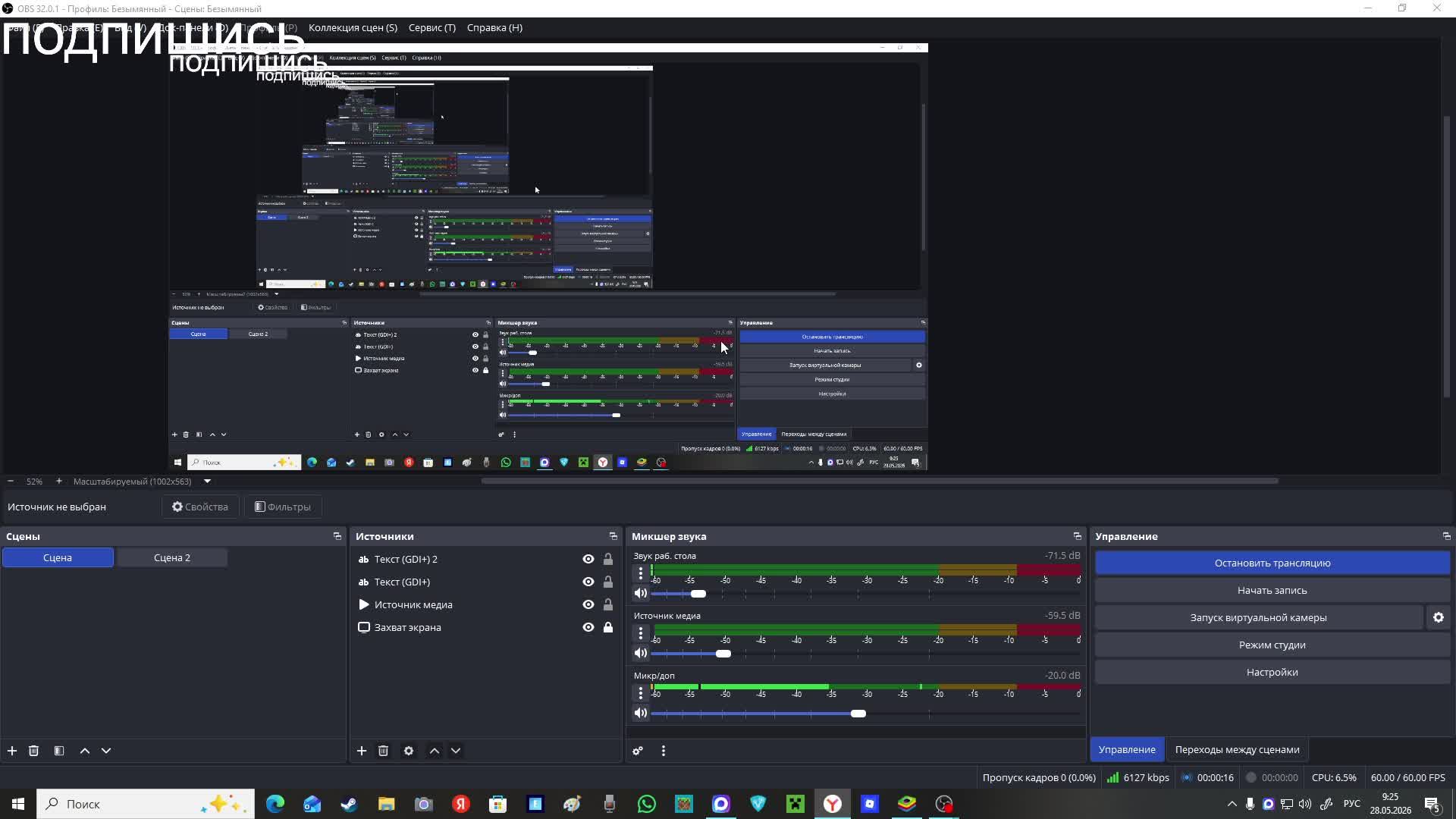
Task: Select Текст (GDI+) 2 source row
Action: coord(485,560)
